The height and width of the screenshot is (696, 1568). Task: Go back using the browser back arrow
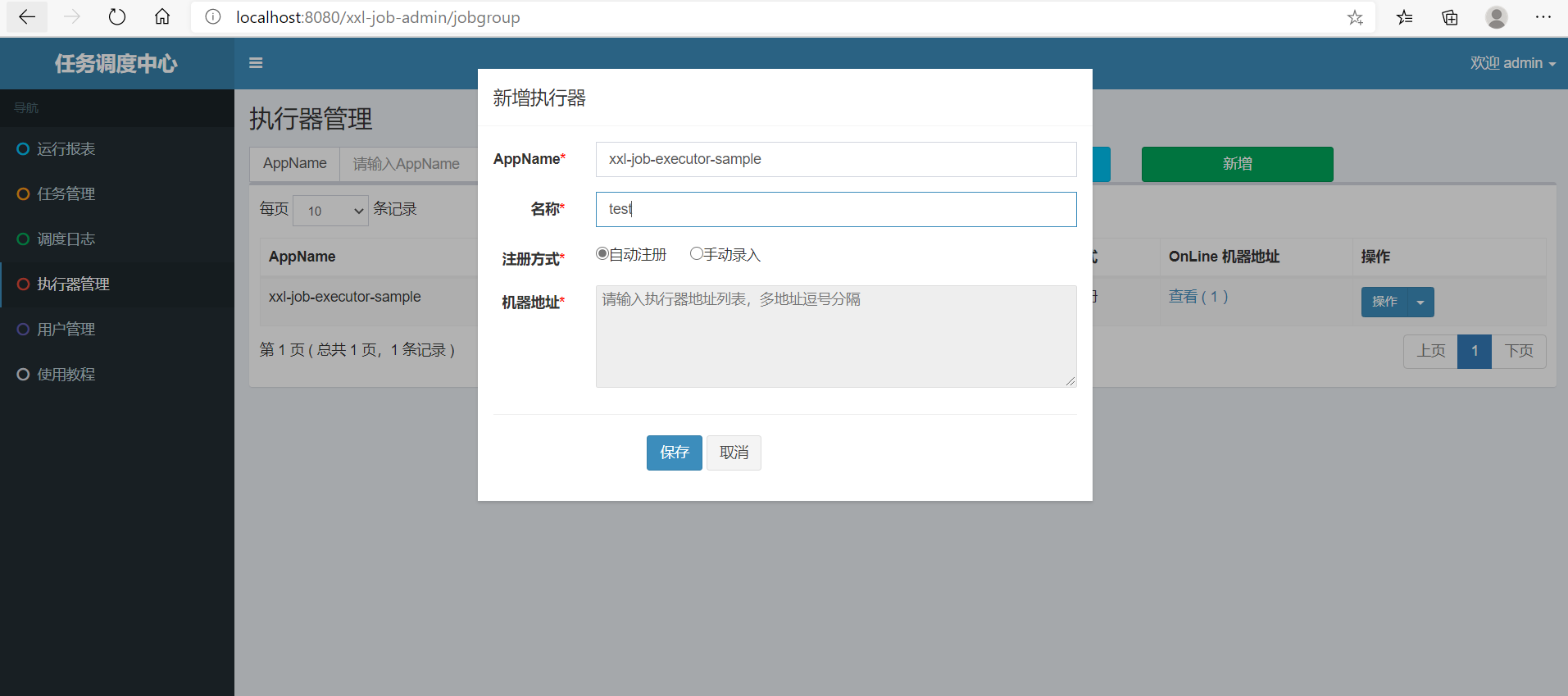coord(27,17)
